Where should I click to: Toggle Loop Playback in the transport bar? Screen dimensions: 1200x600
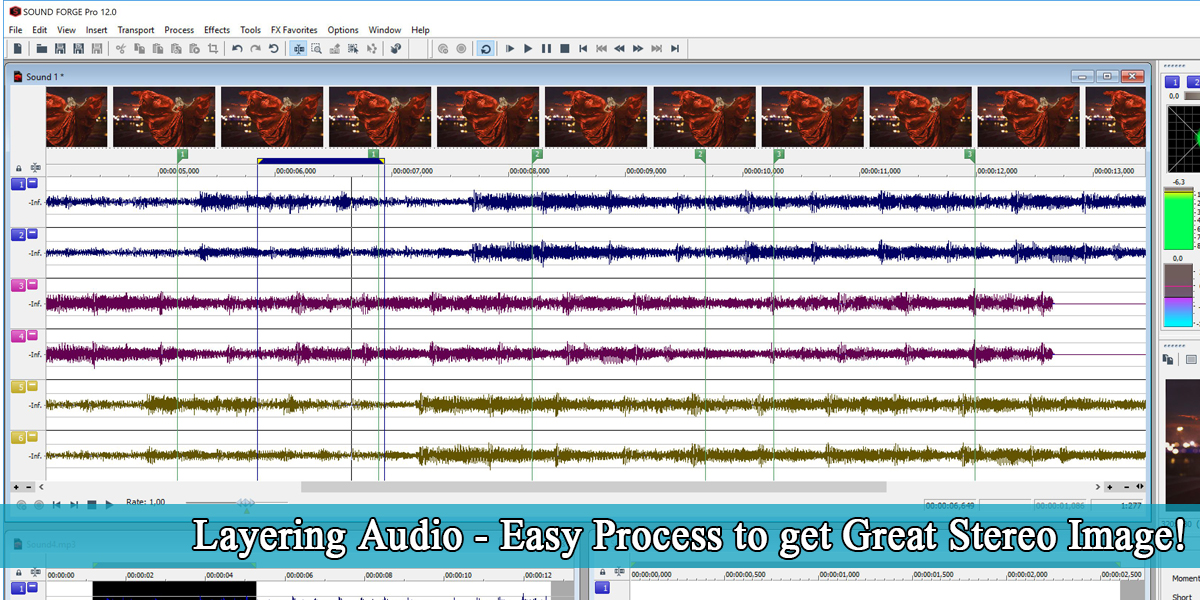(x=486, y=48)
